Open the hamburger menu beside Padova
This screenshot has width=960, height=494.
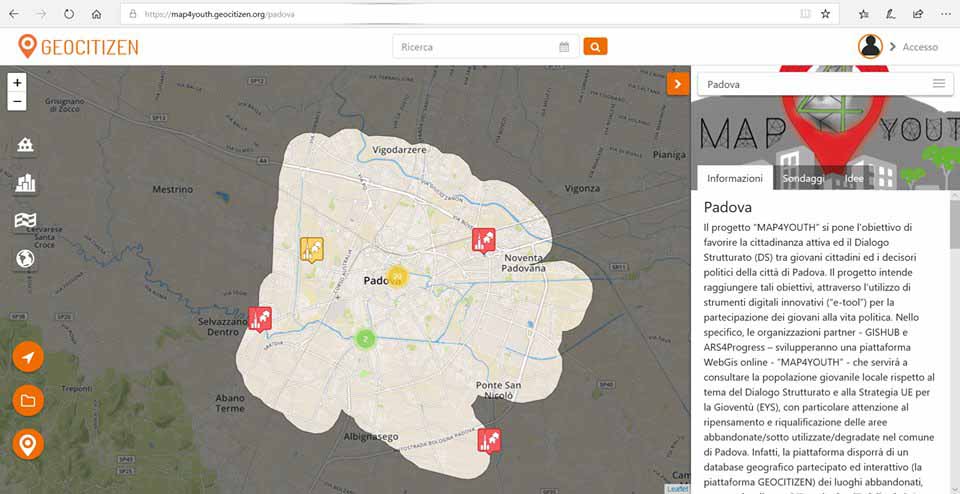point(939,84)
